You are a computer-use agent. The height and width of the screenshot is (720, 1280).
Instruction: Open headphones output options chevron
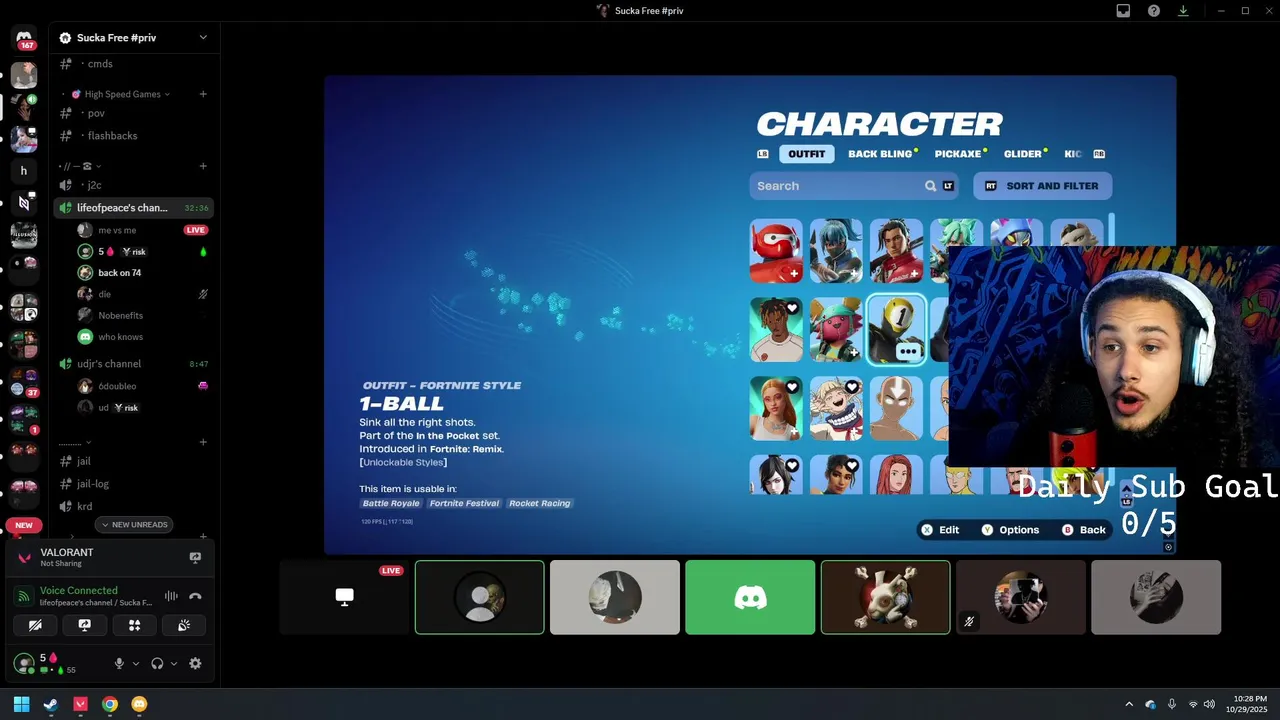coord(174,663)
